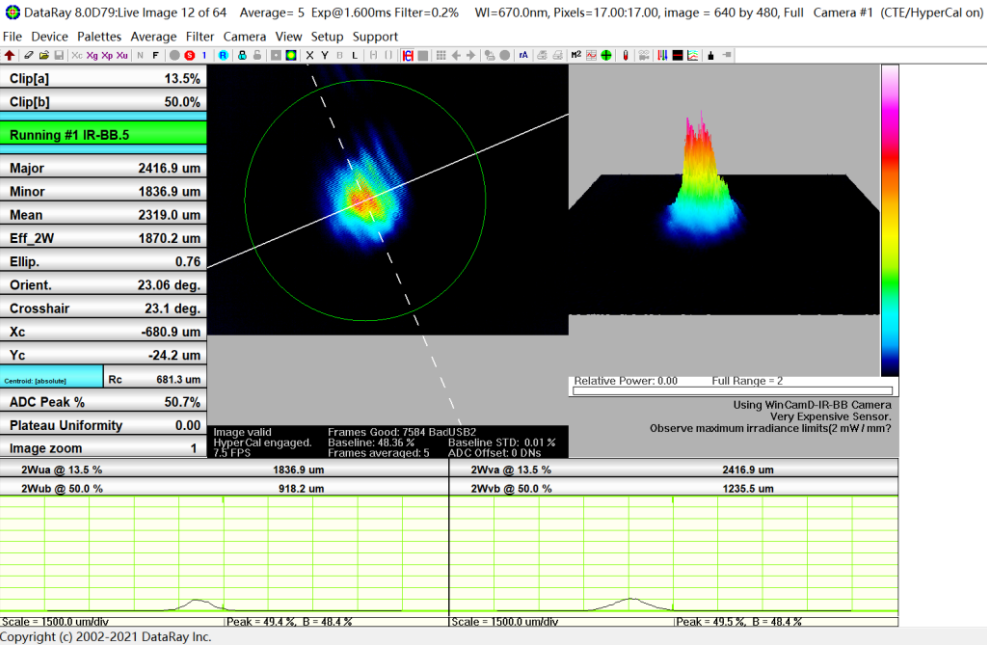
Task: Click the rA toolbar icon
Action: click(x=523, y=55)
